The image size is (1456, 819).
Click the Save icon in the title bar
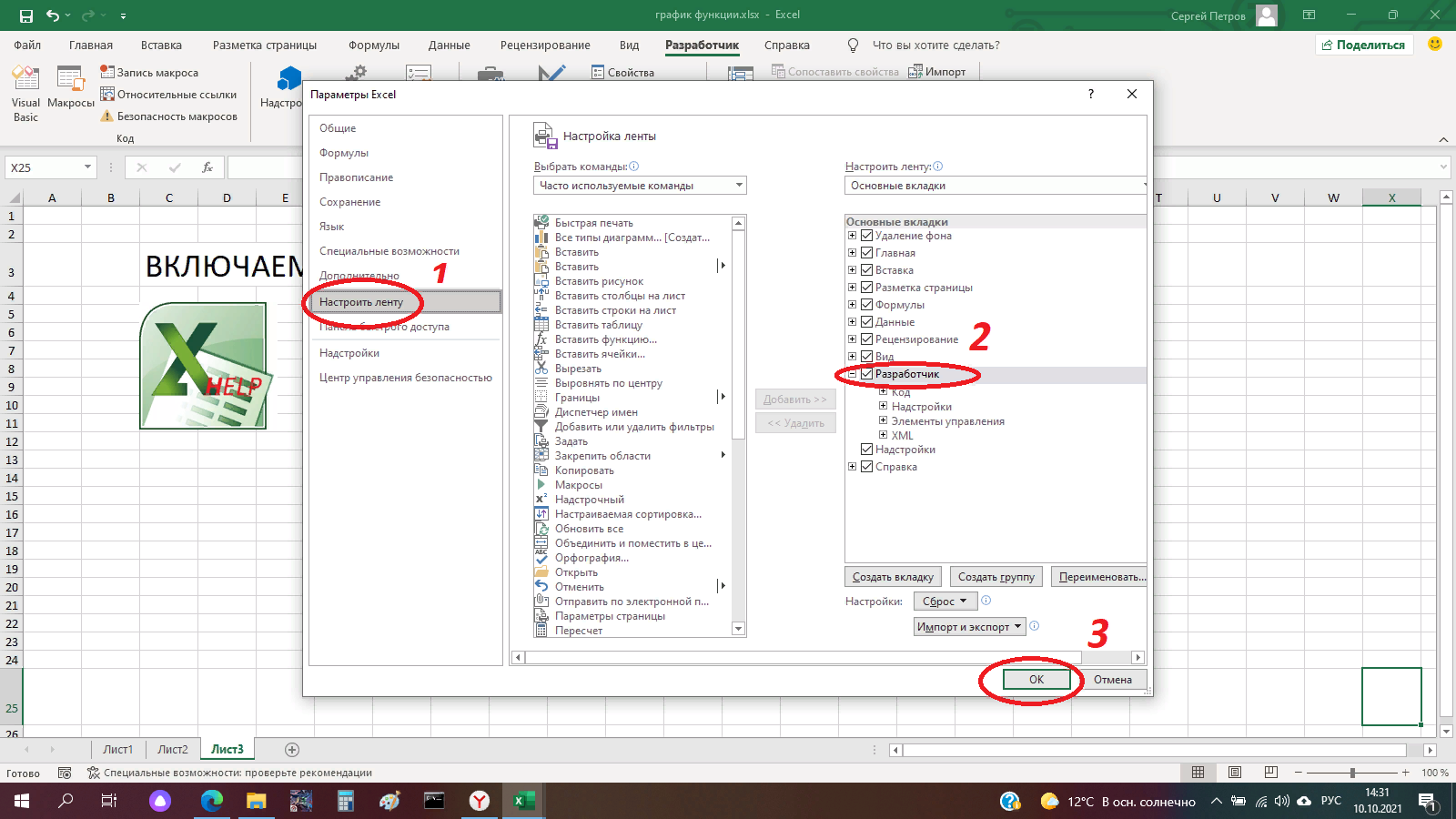[25, 15]
